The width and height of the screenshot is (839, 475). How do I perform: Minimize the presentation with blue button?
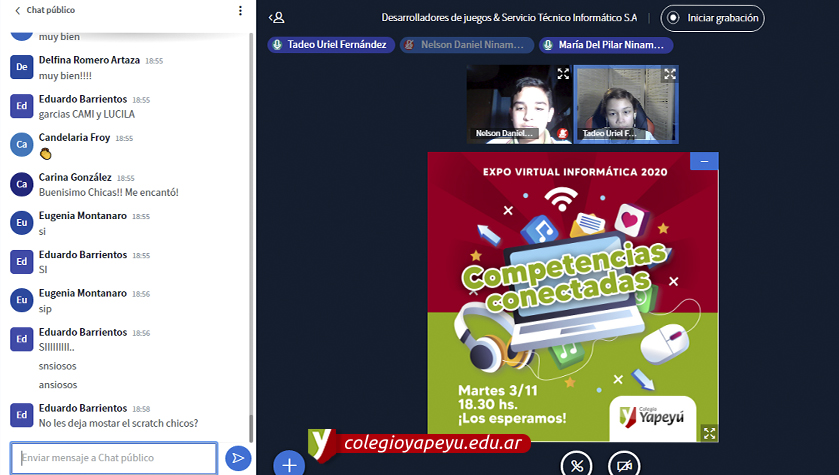704,161
